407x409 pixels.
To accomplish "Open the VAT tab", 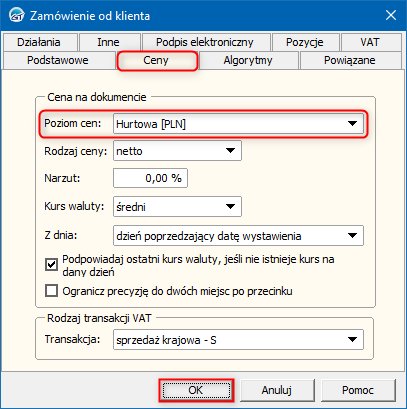I will click(370, 42).
